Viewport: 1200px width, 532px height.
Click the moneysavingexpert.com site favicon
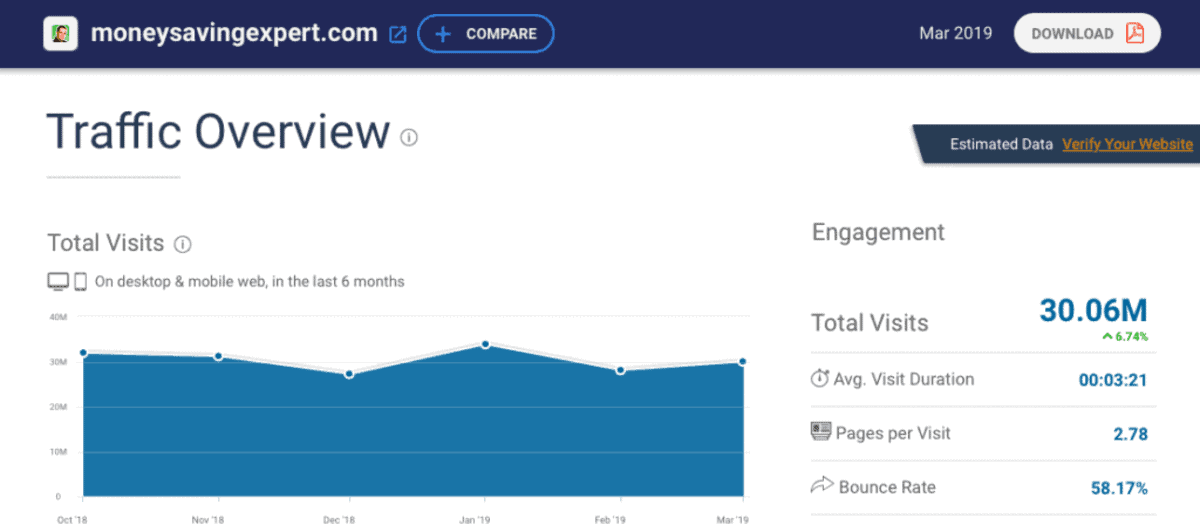(x=60, y=34)
